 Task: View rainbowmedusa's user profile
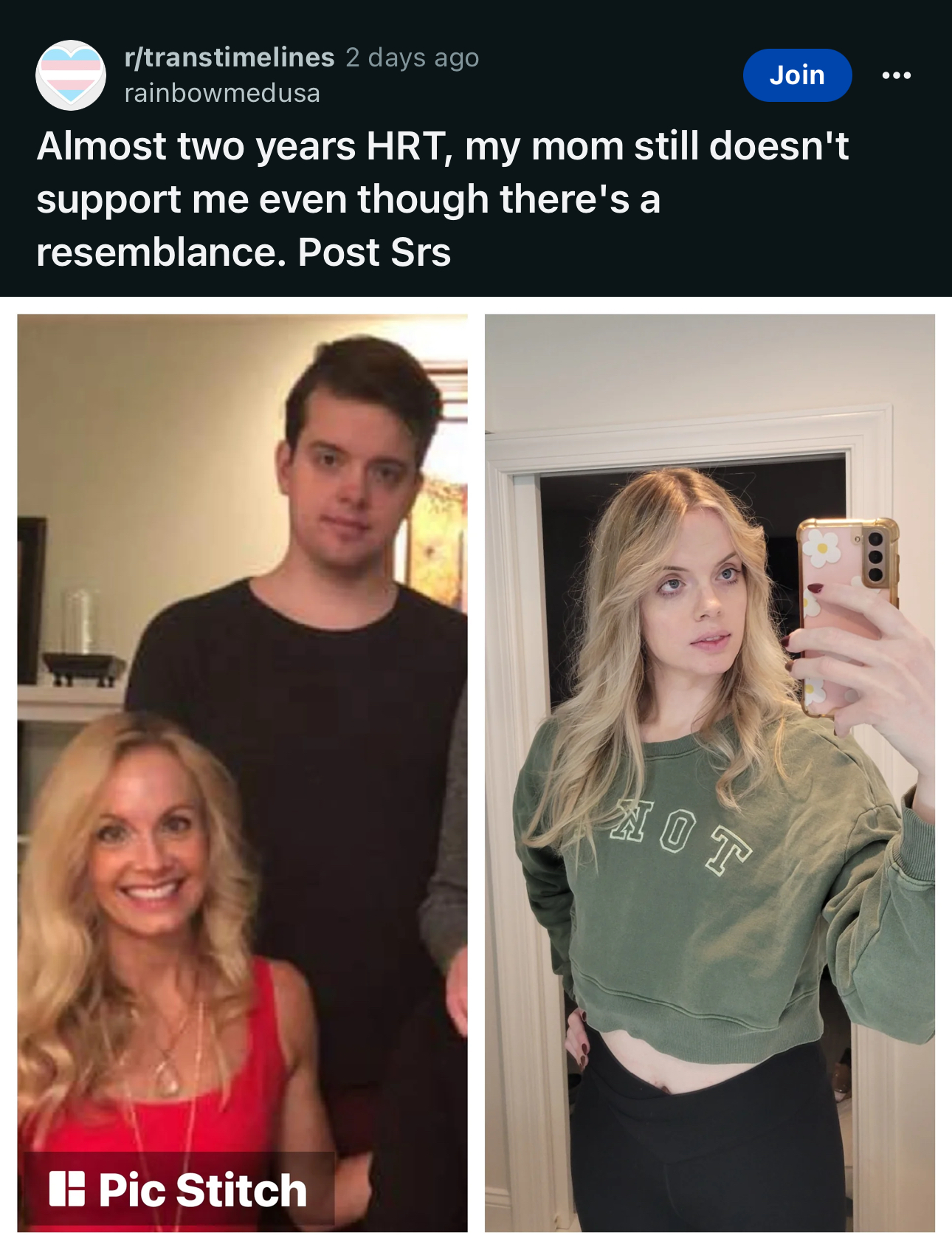(x=222, y=93)
